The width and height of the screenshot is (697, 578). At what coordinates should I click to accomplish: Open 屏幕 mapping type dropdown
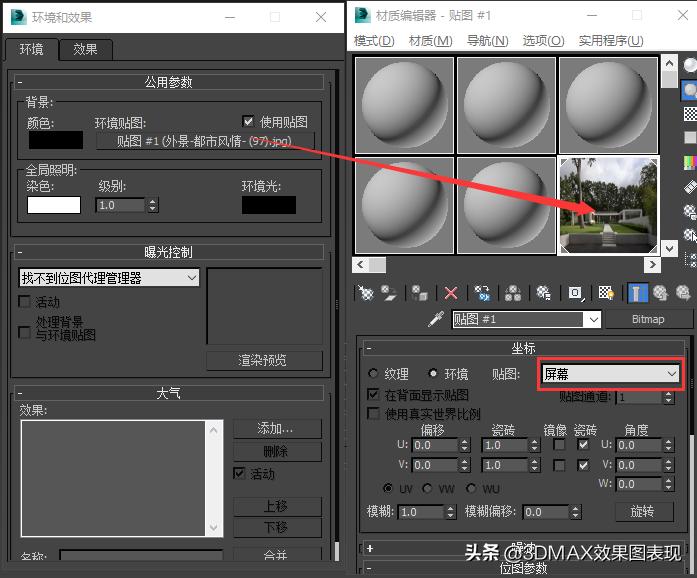pyautogui.click(x=610, y=374)
